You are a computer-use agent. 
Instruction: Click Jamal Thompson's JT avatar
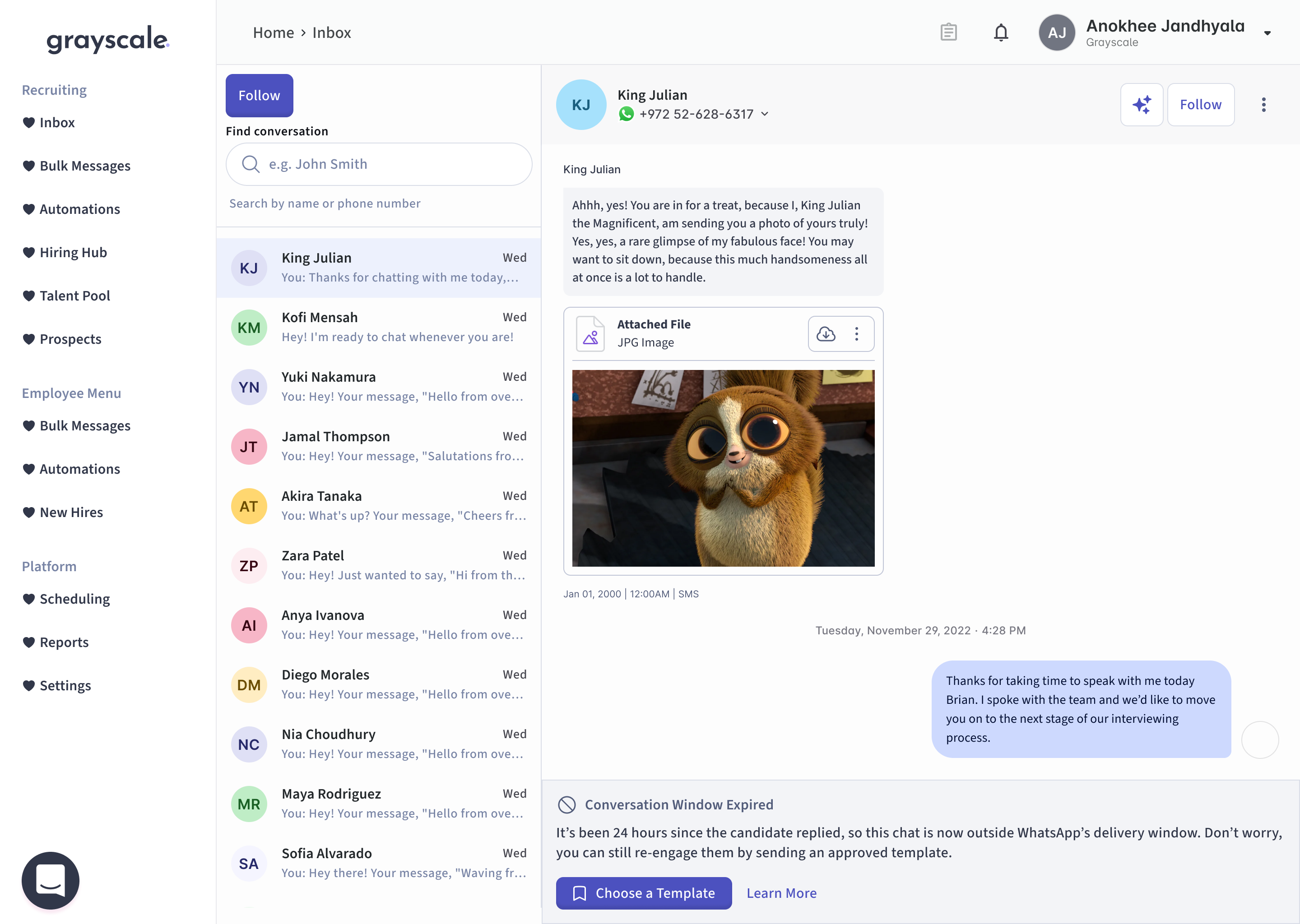(x=249, y=447)
